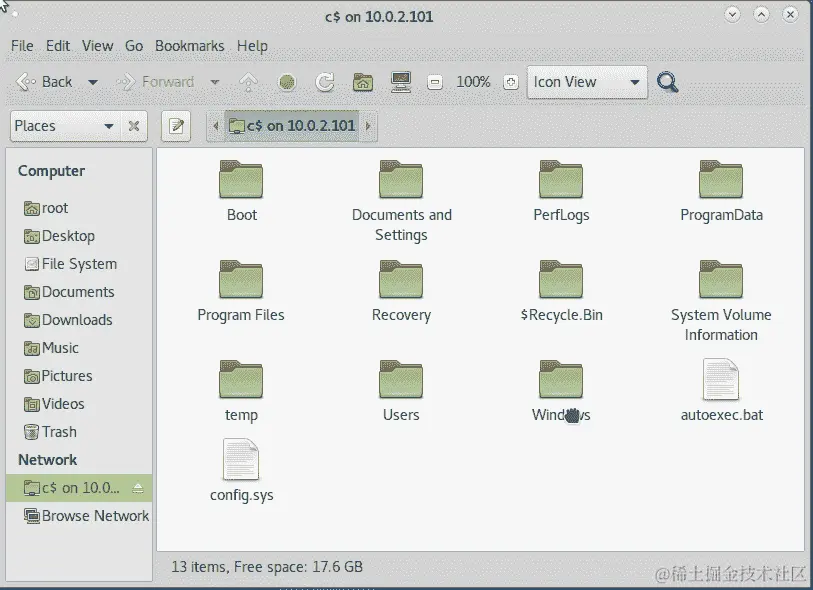813x590 pixels.
Task: Open the Bookmarks menu
Action: pyautogui.click(x=190, y=46)
